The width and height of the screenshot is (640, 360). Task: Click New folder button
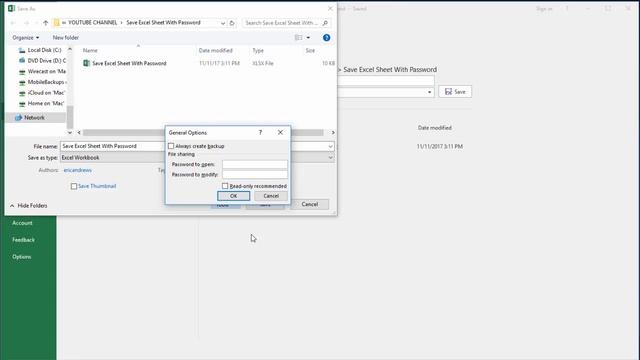[x=66, y=38]
